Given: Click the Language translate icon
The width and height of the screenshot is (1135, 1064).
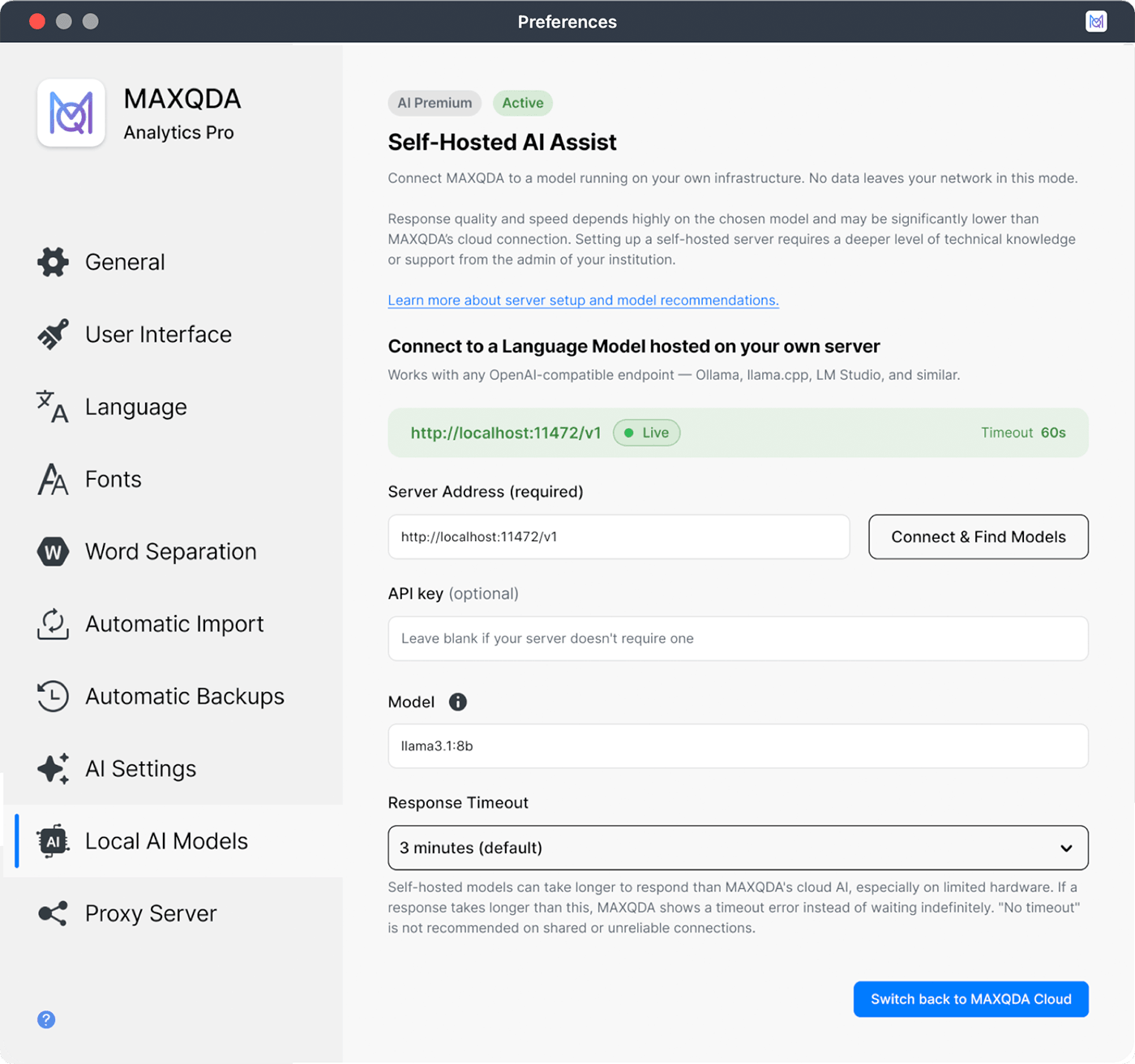Looking at the screenshot, I should (53, 407).
